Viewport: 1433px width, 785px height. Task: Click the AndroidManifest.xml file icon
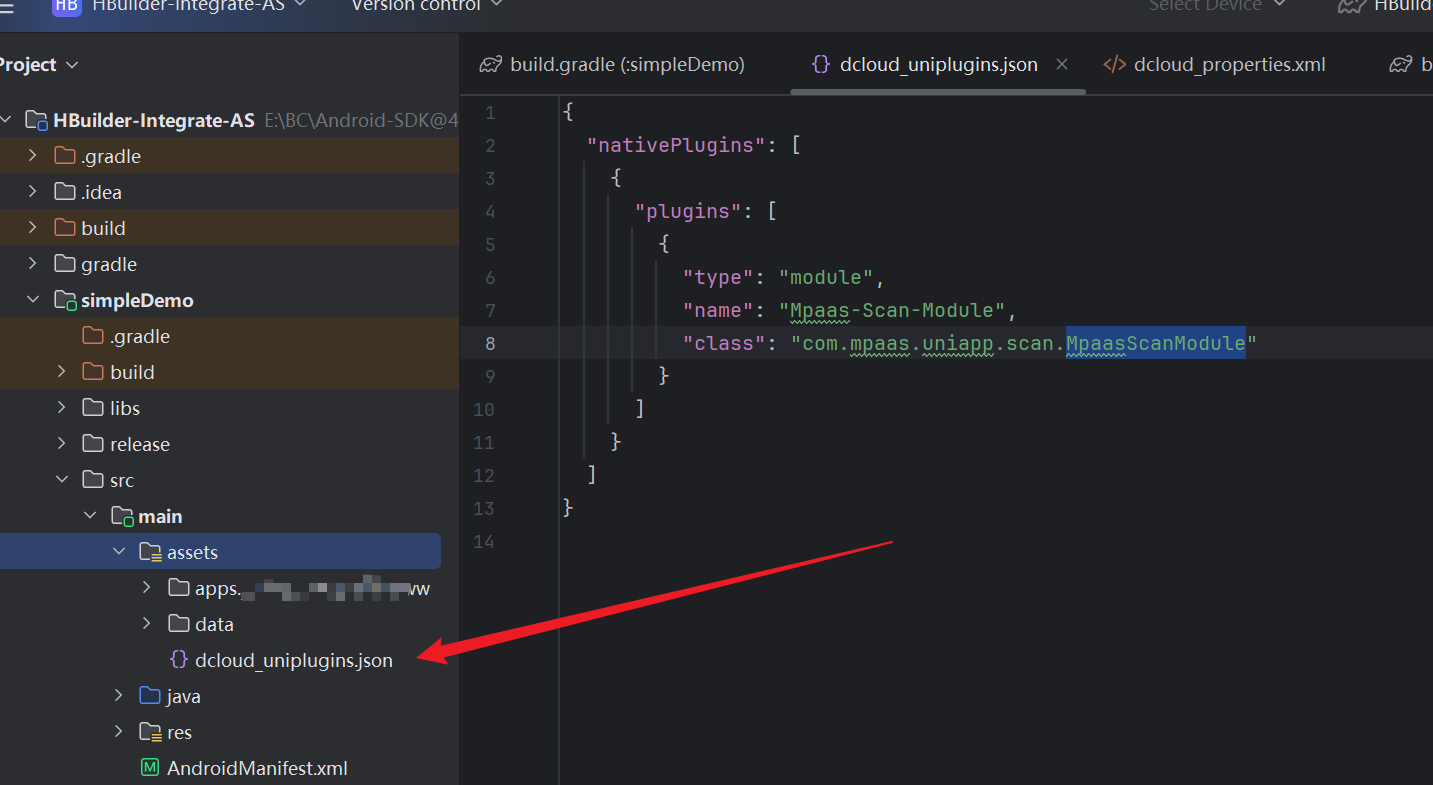(150, 768)
